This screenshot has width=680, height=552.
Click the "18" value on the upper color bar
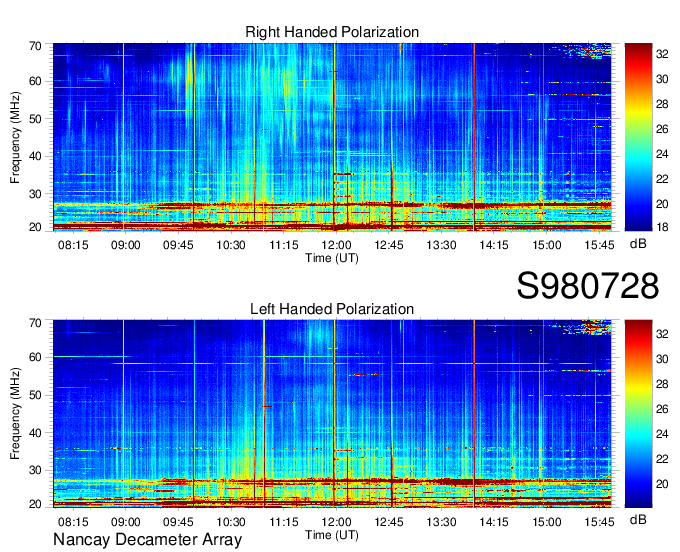click(x=662, y=227)
